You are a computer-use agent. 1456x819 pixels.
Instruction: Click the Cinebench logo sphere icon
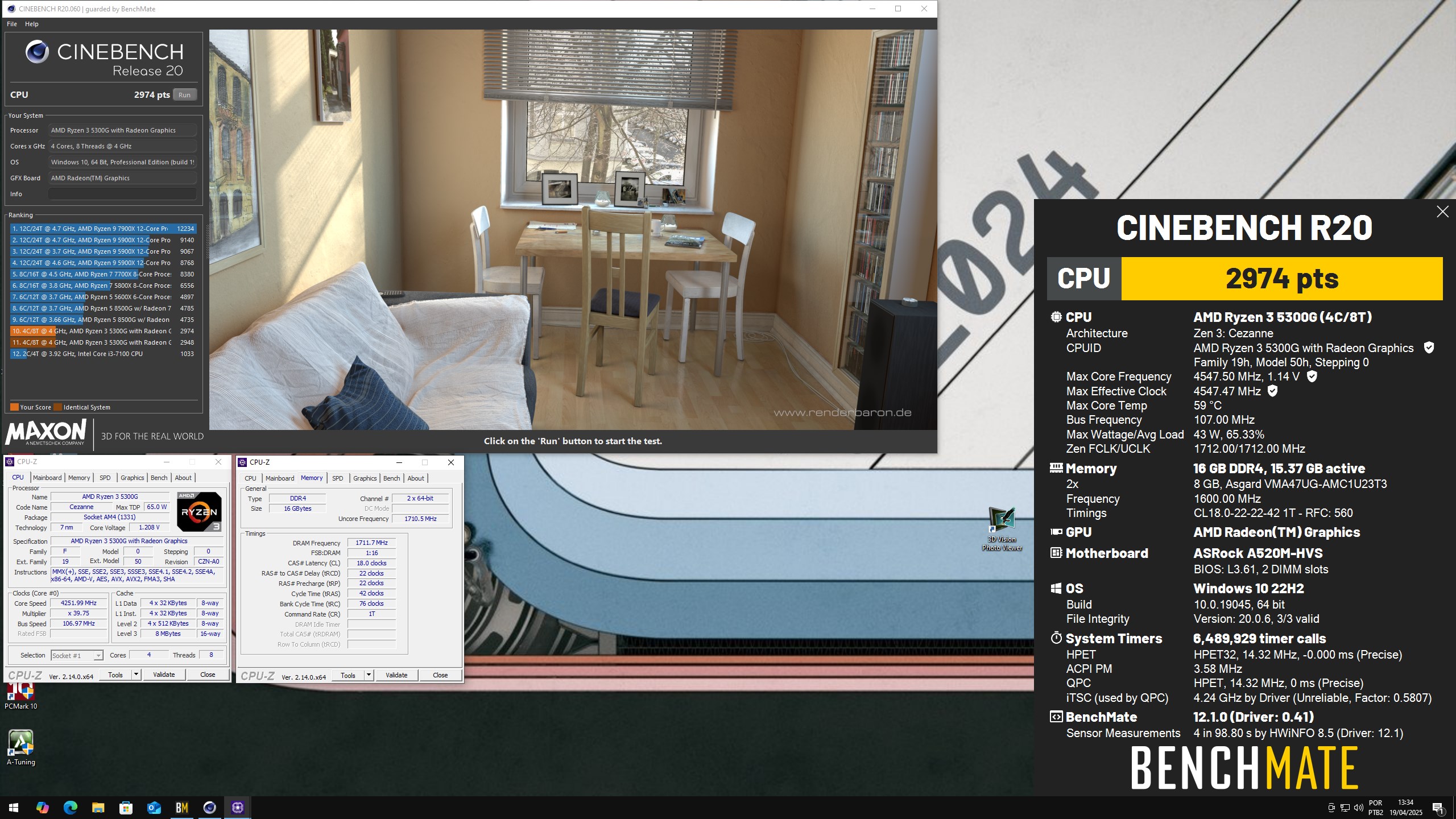[x=37, y=52]
